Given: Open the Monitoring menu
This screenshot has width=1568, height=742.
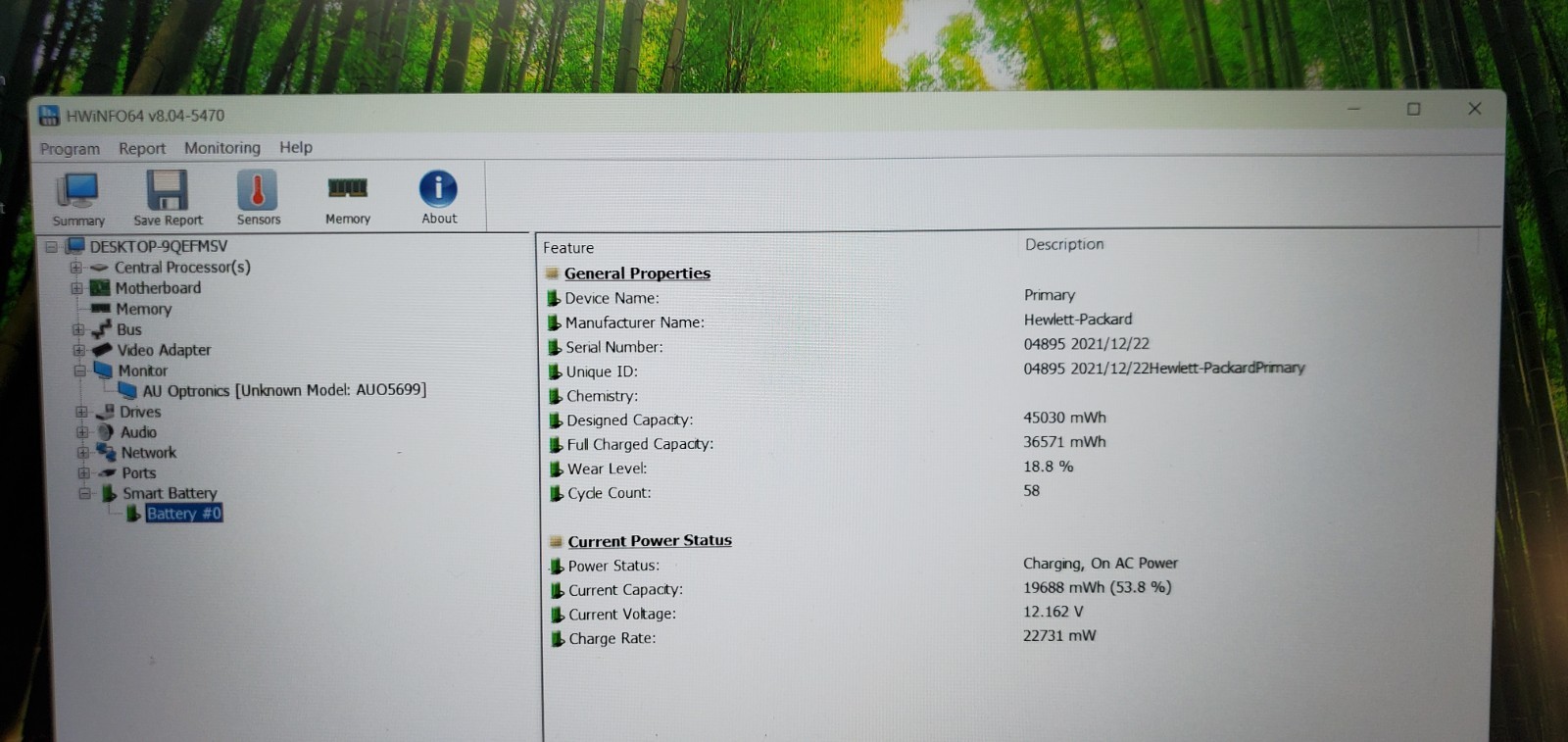Looking at the screenshot, I should (222, 148).
